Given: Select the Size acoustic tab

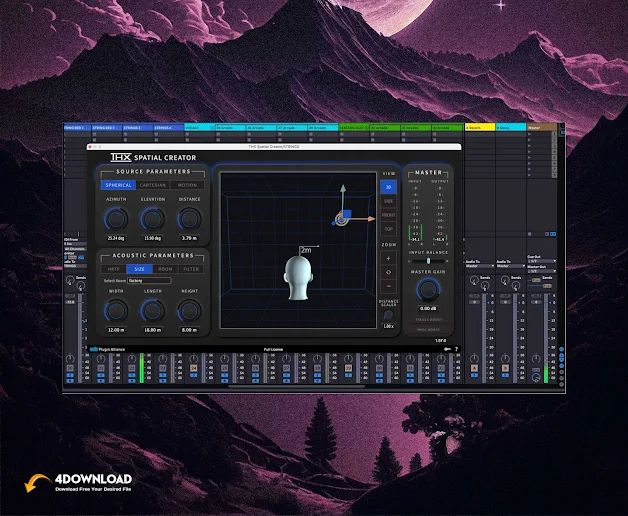Looking at the screenshot, I should pos(139,269).
